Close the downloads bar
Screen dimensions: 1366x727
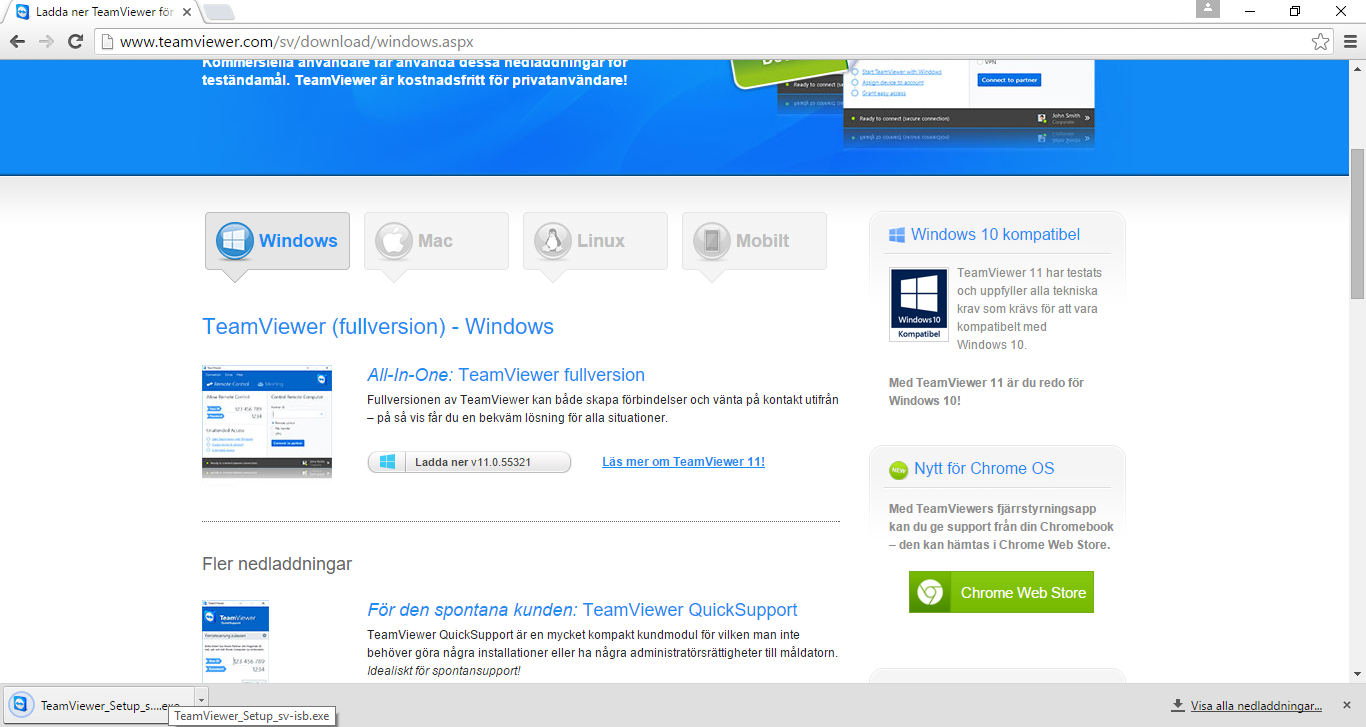[x=1347, y=705]
